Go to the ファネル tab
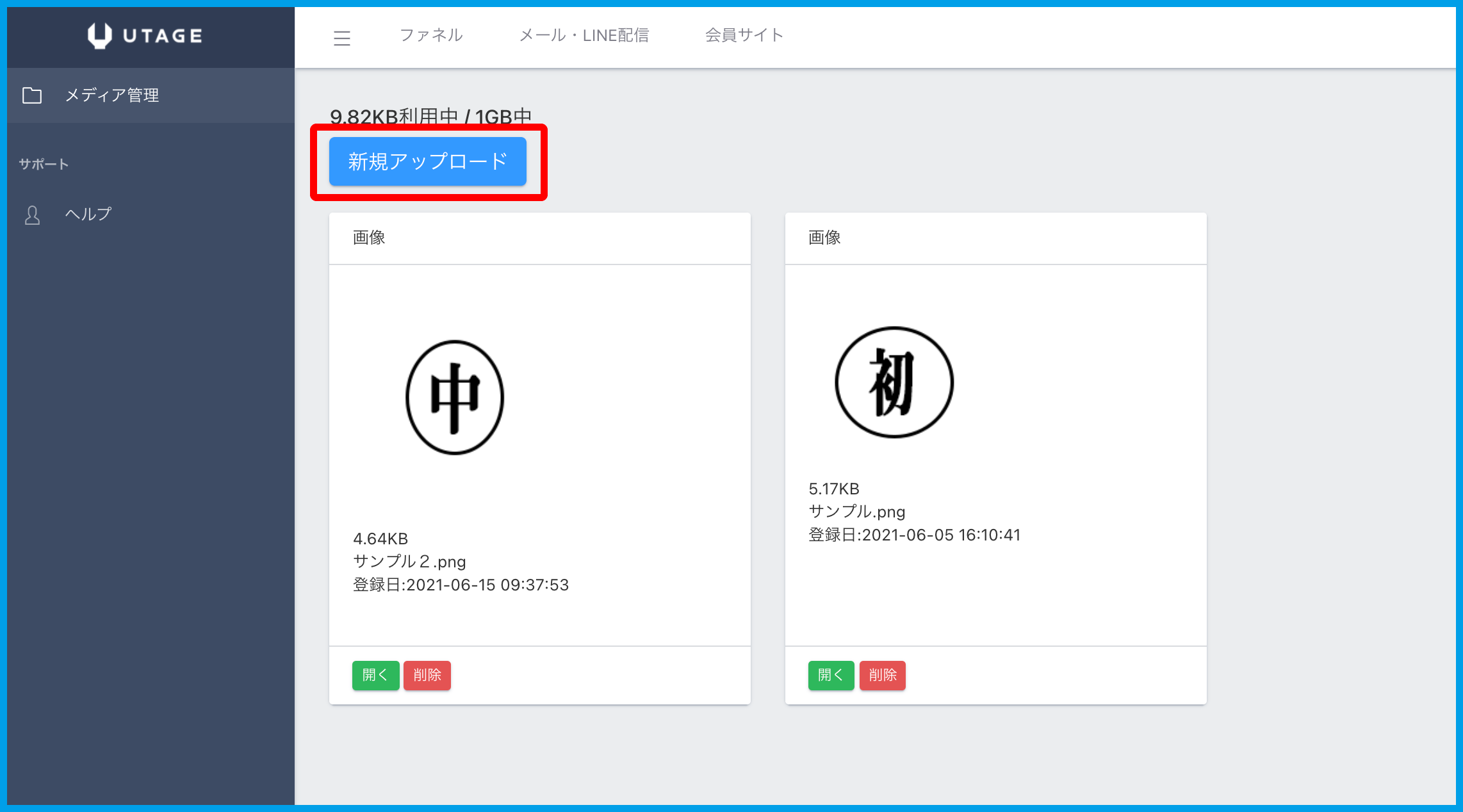1463x812 pixels. click(431, 35)
